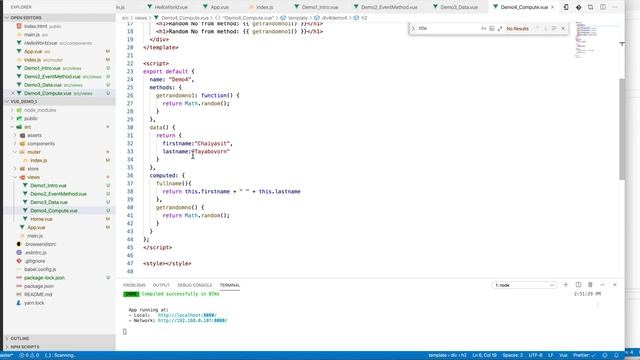Toggle find in selection option

[x=554, y=29]
